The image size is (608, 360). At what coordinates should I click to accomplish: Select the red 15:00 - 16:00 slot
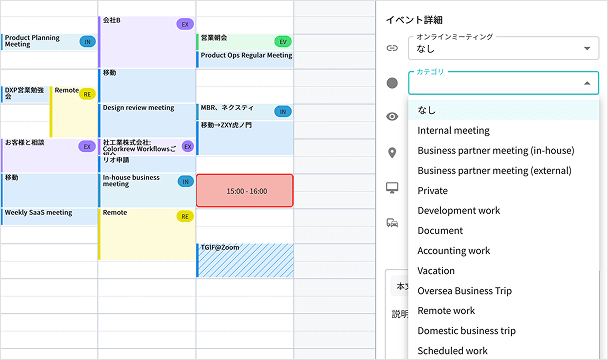[x=245, y=190]
